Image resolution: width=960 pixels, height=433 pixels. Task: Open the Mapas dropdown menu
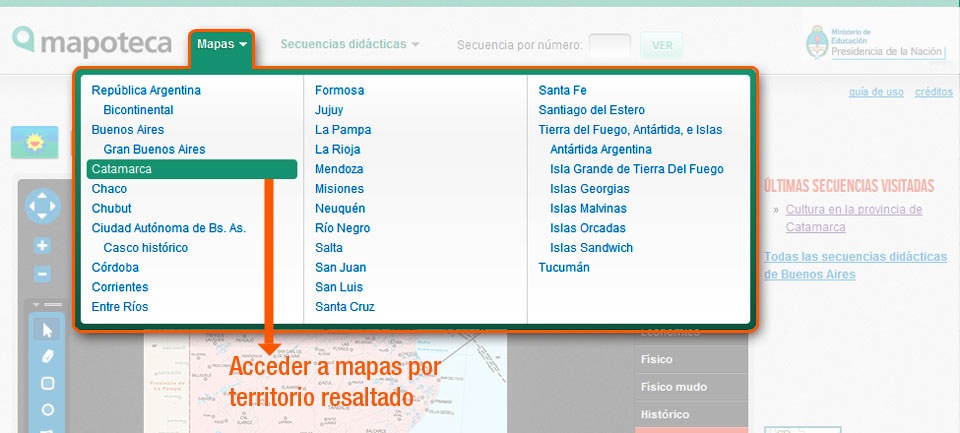pos(222,44)
